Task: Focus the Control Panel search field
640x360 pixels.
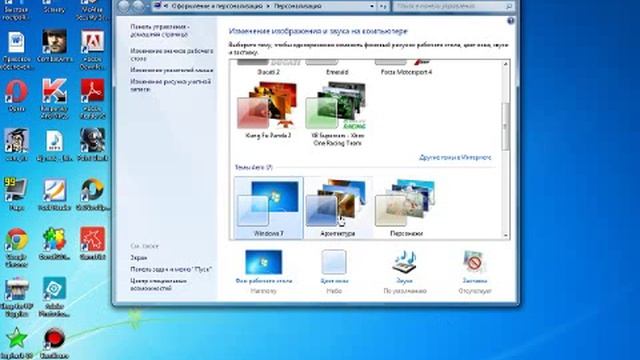Action: point(453,6)
